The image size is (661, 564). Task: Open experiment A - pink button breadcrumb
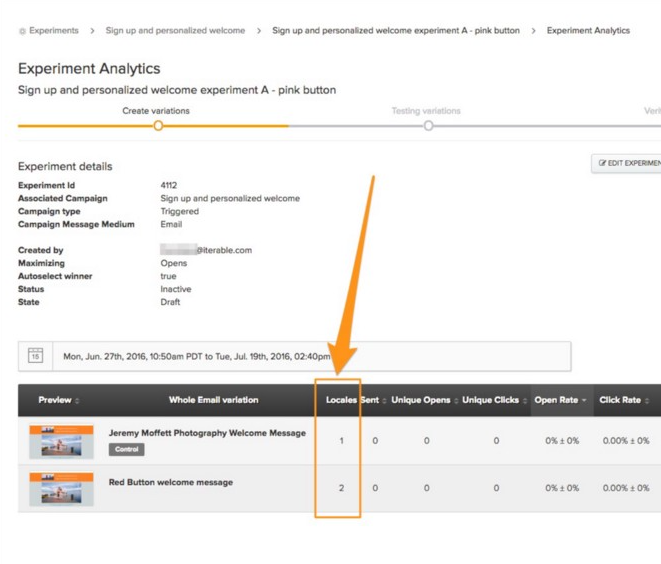[395, 31]
